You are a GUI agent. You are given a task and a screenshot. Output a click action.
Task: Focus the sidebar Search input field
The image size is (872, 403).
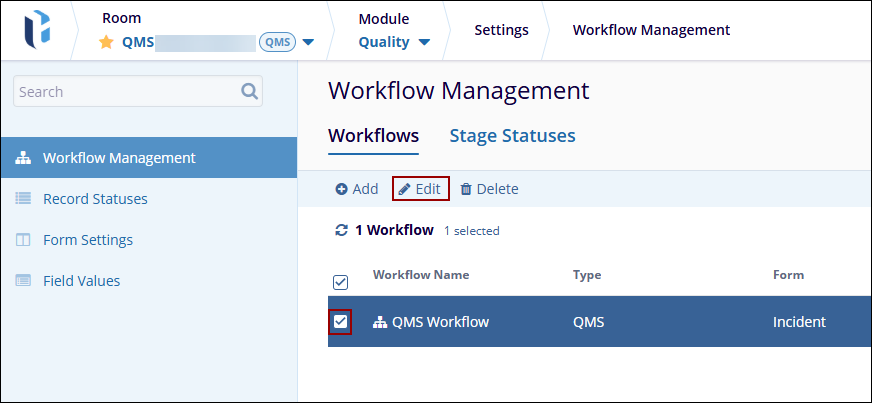(125, 92)
